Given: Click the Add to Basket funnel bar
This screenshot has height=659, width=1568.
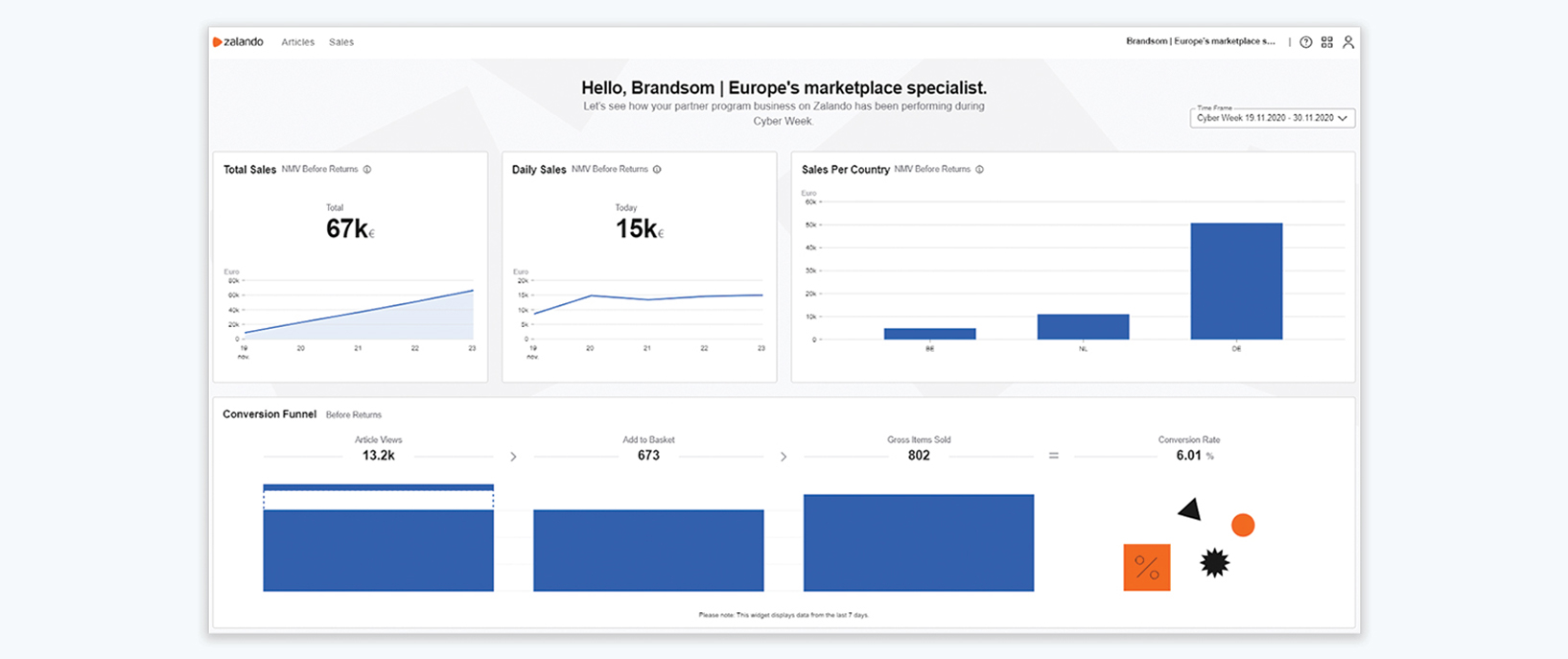Looking at the screenshot, I should click(x=648, y=550).
